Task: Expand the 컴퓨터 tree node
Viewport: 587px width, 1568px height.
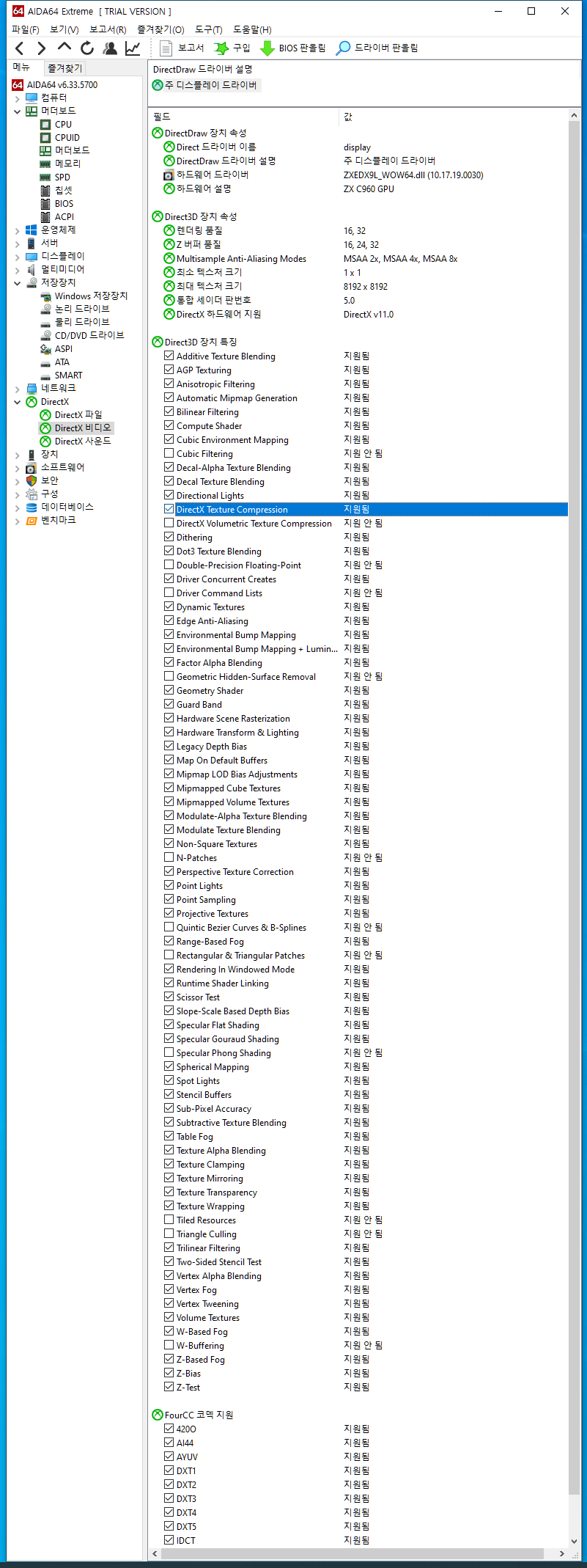Action: coord(18,98)
